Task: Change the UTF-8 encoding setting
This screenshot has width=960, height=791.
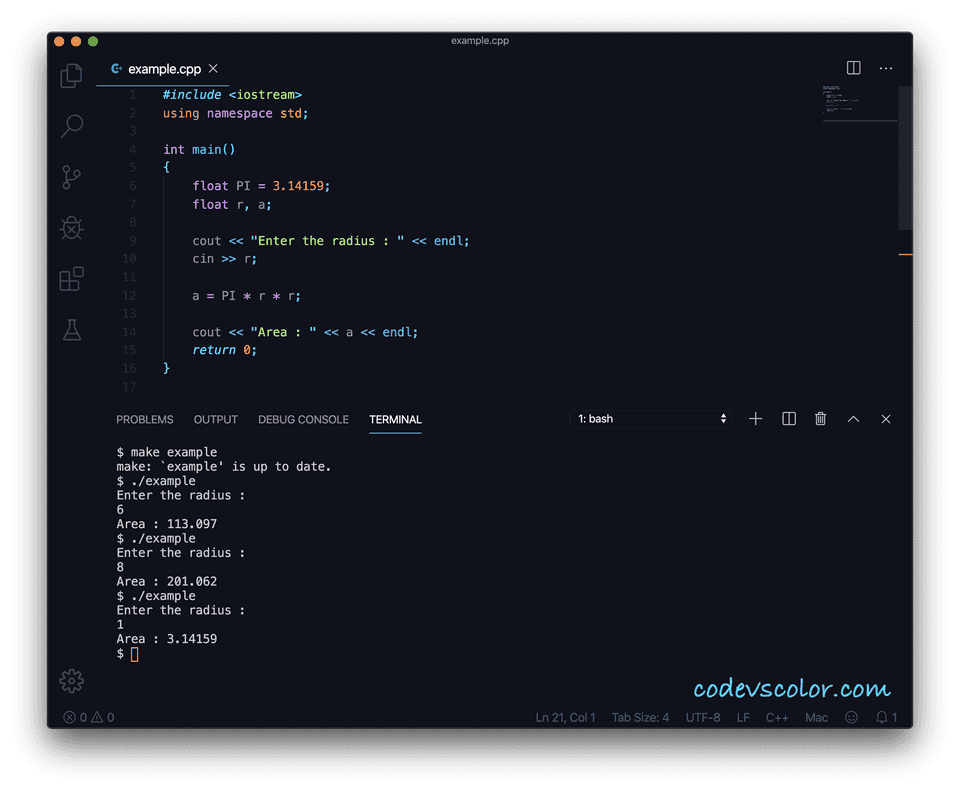Action: 702,717
